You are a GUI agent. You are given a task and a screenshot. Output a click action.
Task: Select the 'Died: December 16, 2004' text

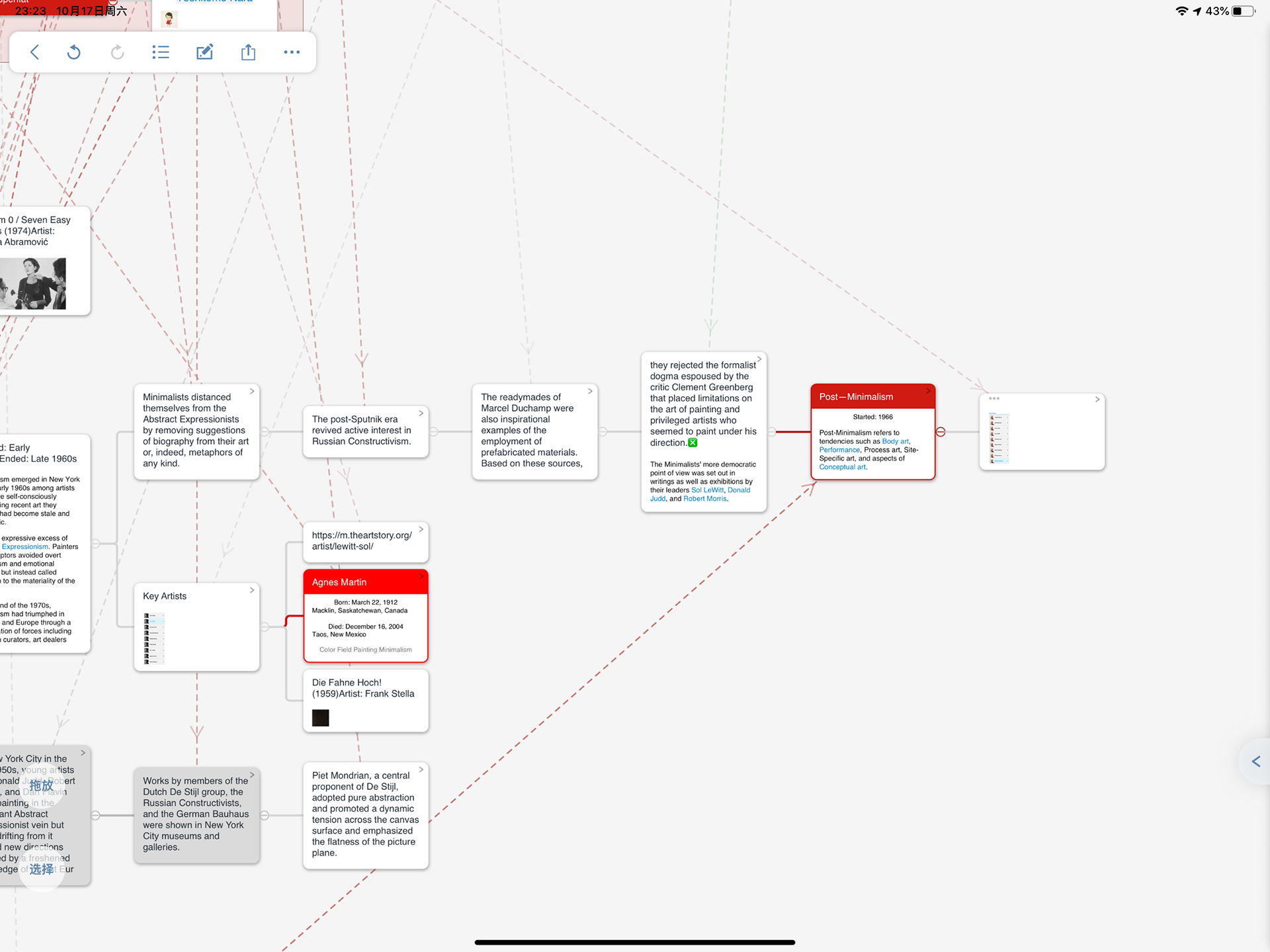[366, 627]
